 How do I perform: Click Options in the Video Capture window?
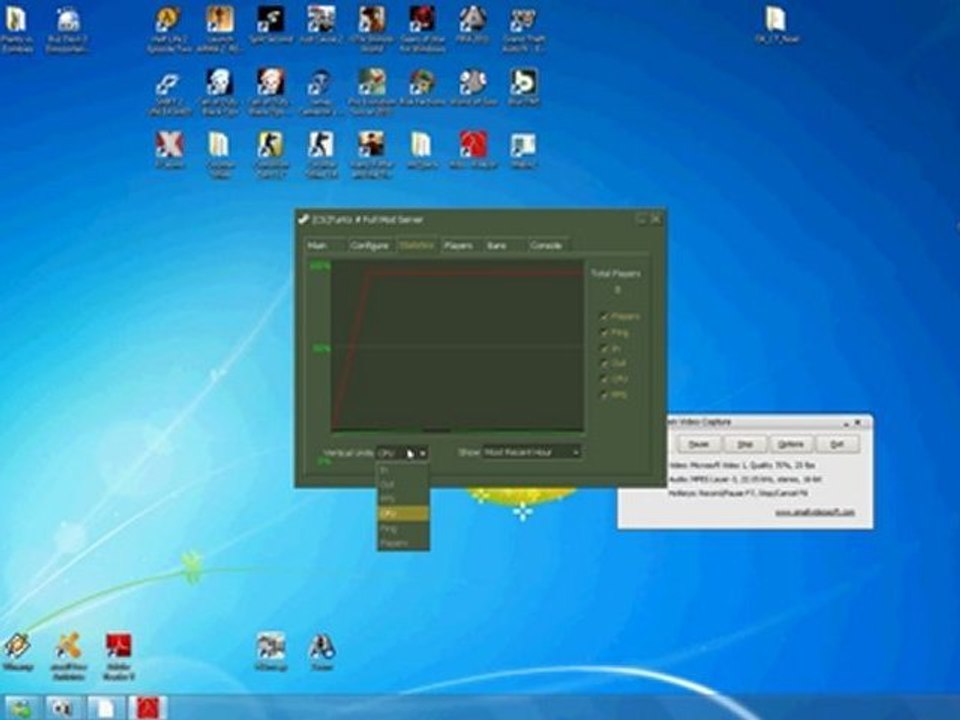(791, 444)
